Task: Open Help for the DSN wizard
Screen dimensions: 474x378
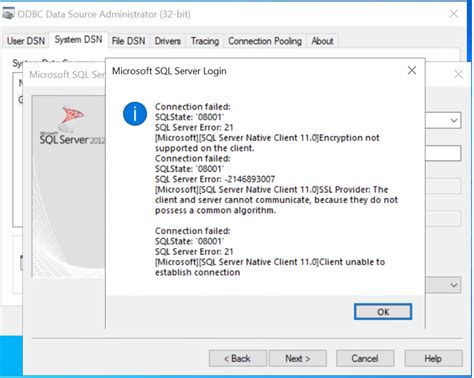Action: click(433, 358)
